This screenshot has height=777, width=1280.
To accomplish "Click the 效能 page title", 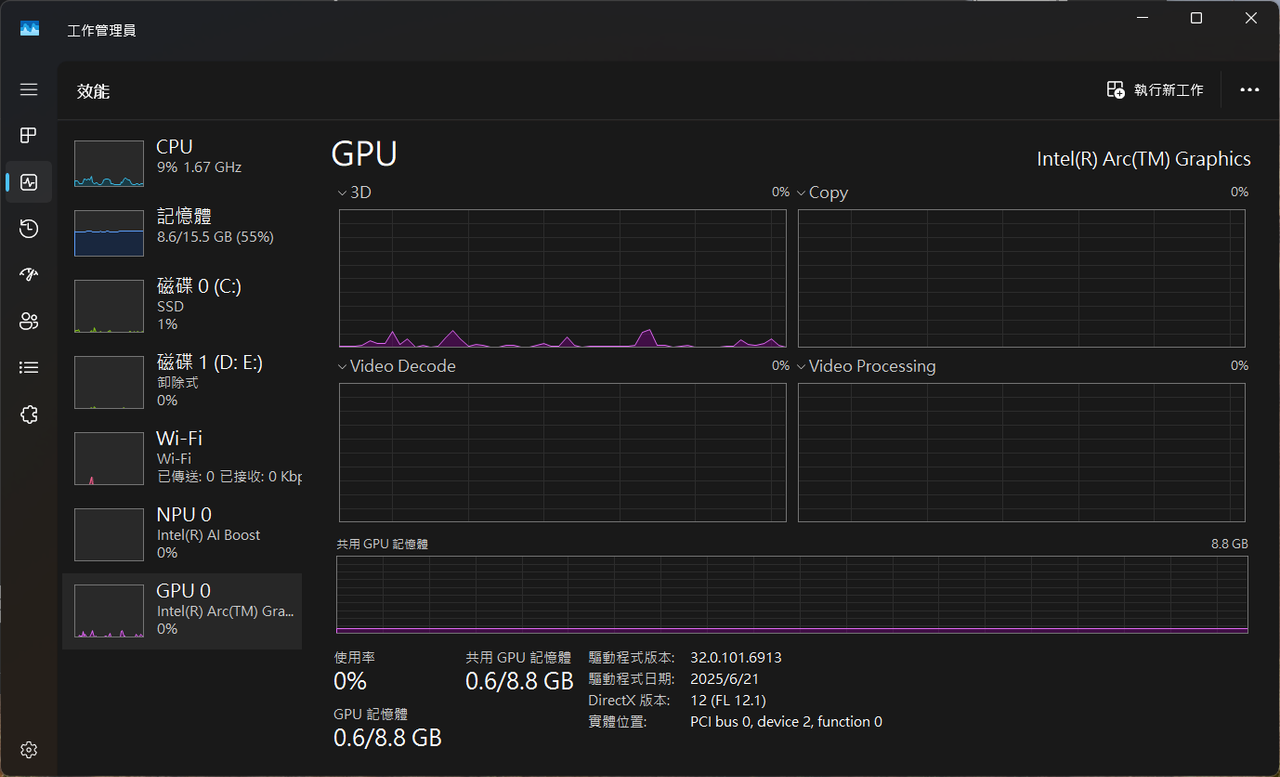I will [93, 91].
